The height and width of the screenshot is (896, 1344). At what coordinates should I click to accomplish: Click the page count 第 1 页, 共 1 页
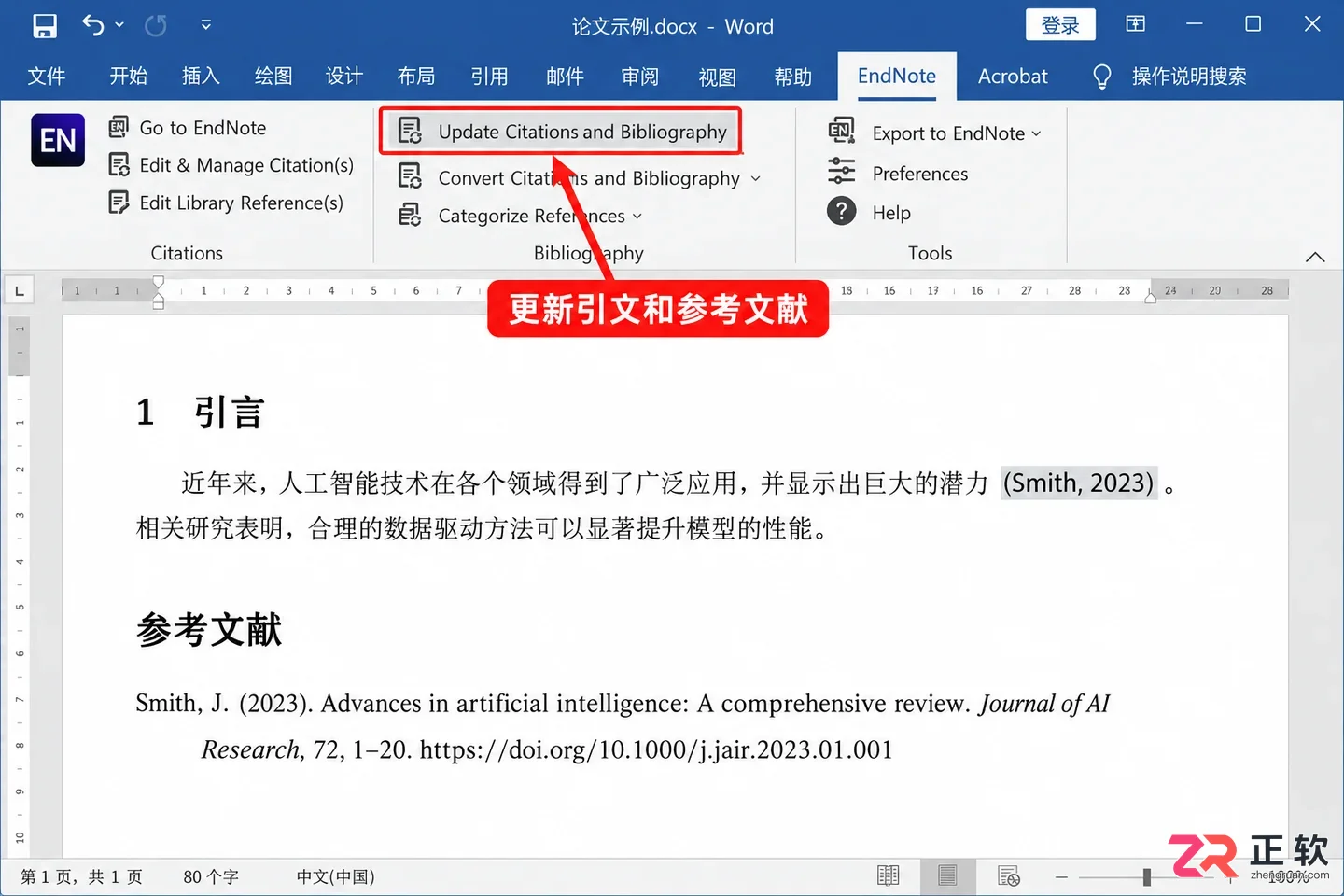(82, 876)
